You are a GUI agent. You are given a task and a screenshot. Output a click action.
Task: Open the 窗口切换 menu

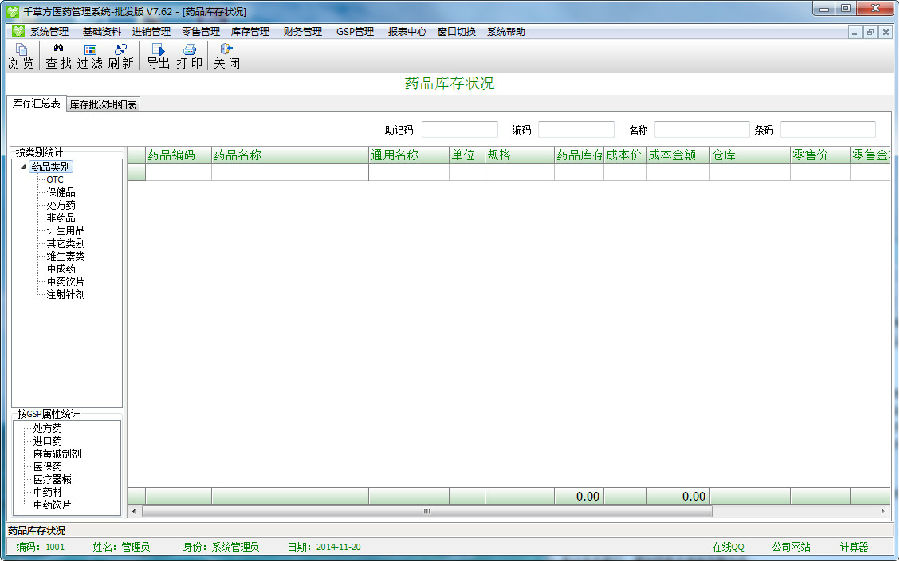click(456, 32)
